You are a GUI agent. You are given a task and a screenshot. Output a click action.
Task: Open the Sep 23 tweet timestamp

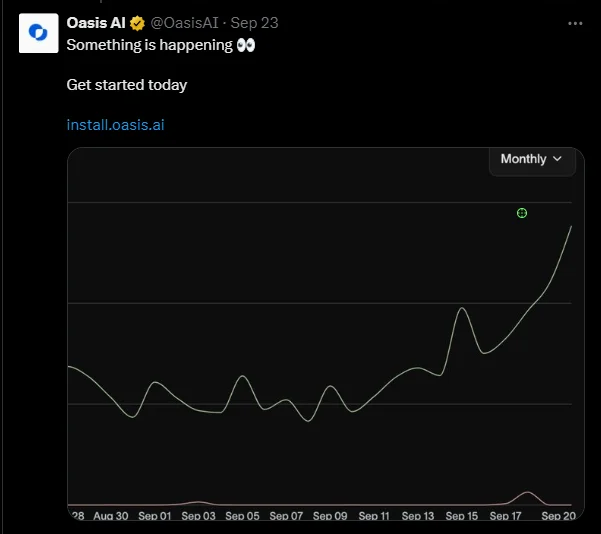(255, 23)
